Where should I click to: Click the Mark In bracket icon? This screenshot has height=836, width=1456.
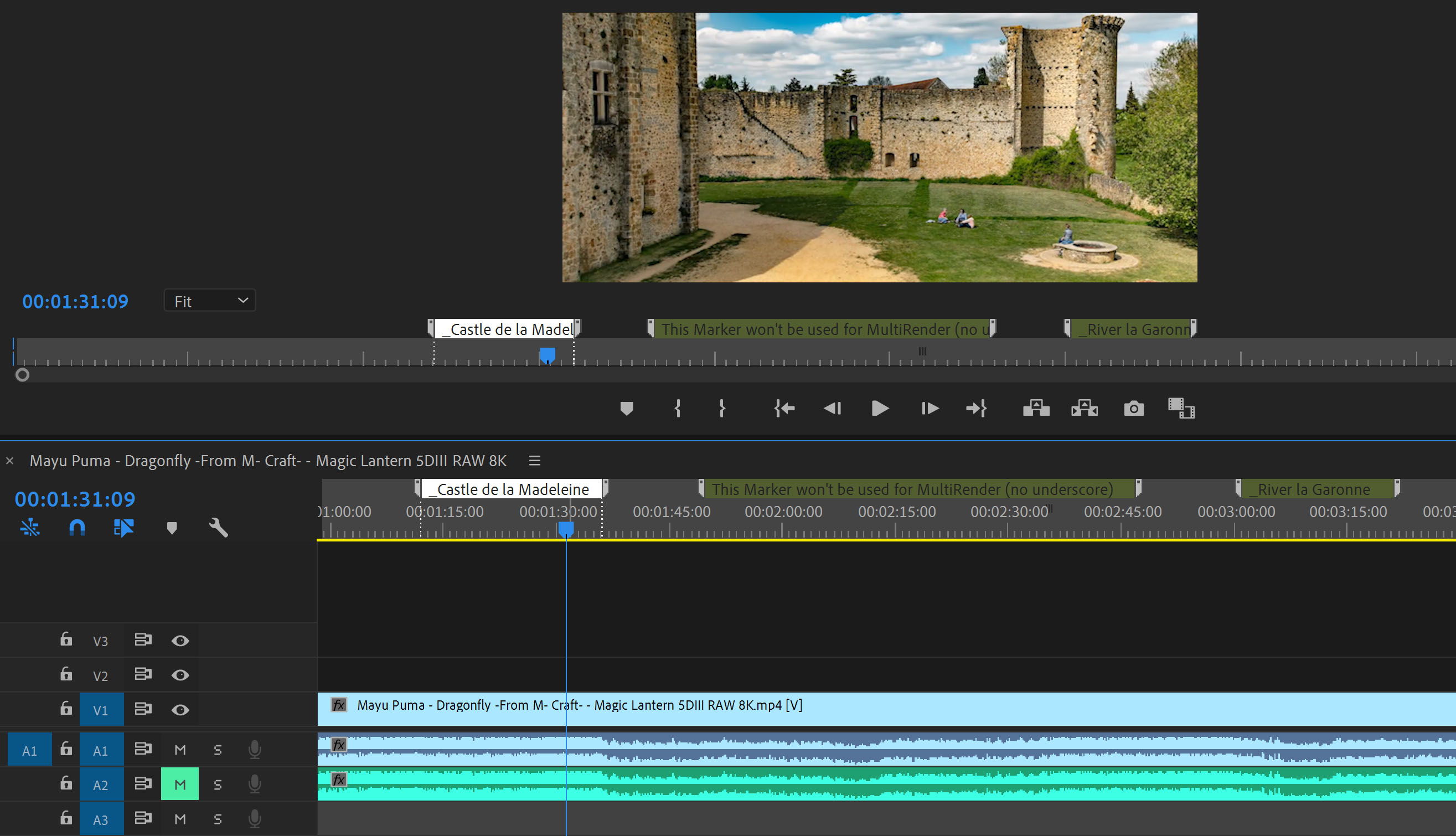pos(678,408)
